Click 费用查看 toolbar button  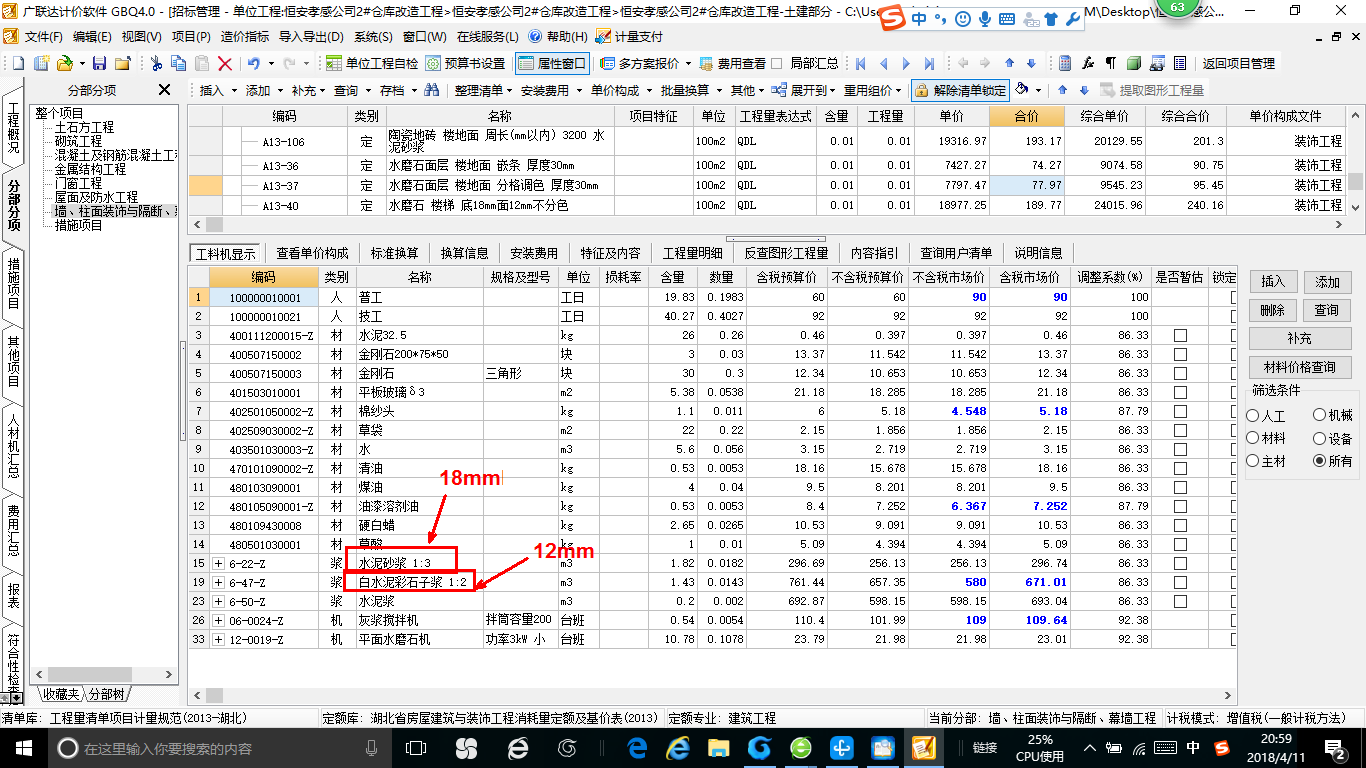(732, 63)
